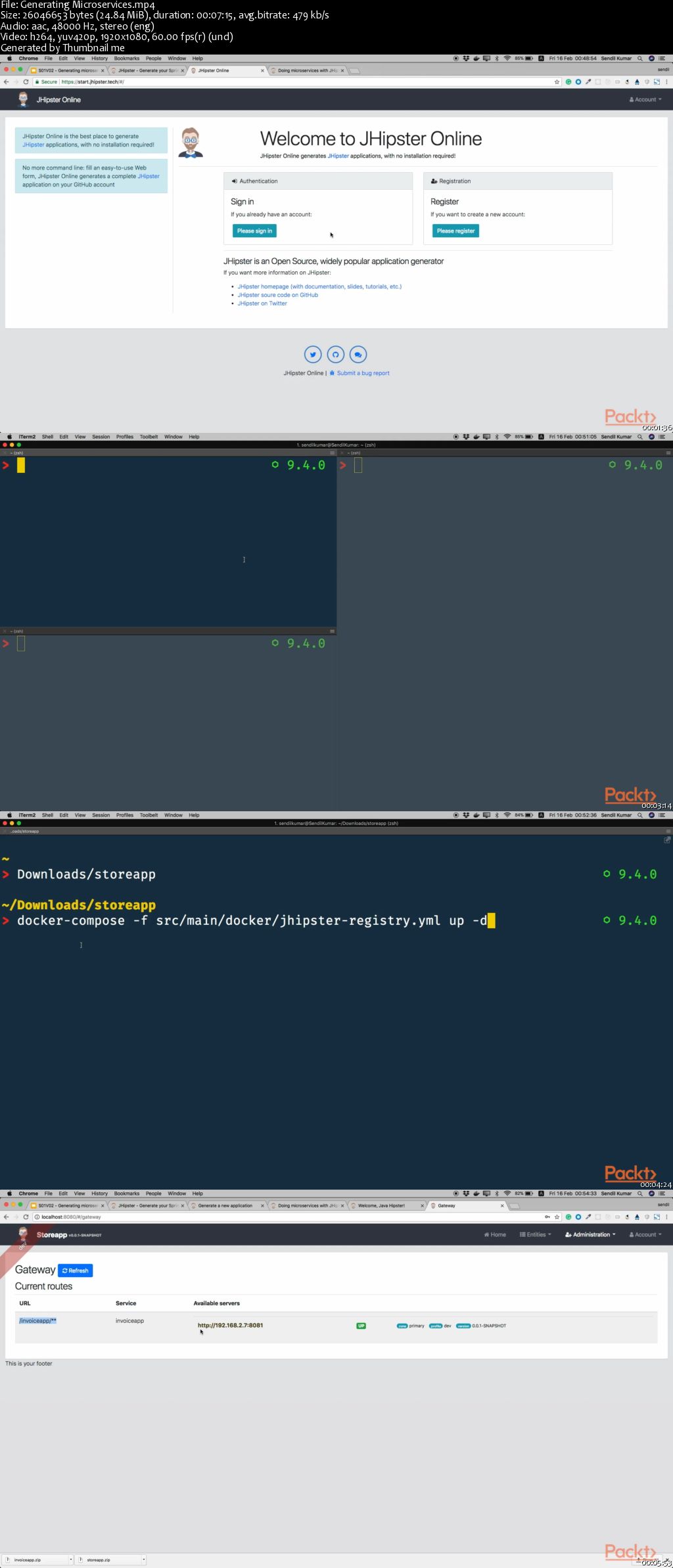Click the key icon in the localhost:8080 address bar
This screenshot has height=1568, width=673.
coord(547,1217)
